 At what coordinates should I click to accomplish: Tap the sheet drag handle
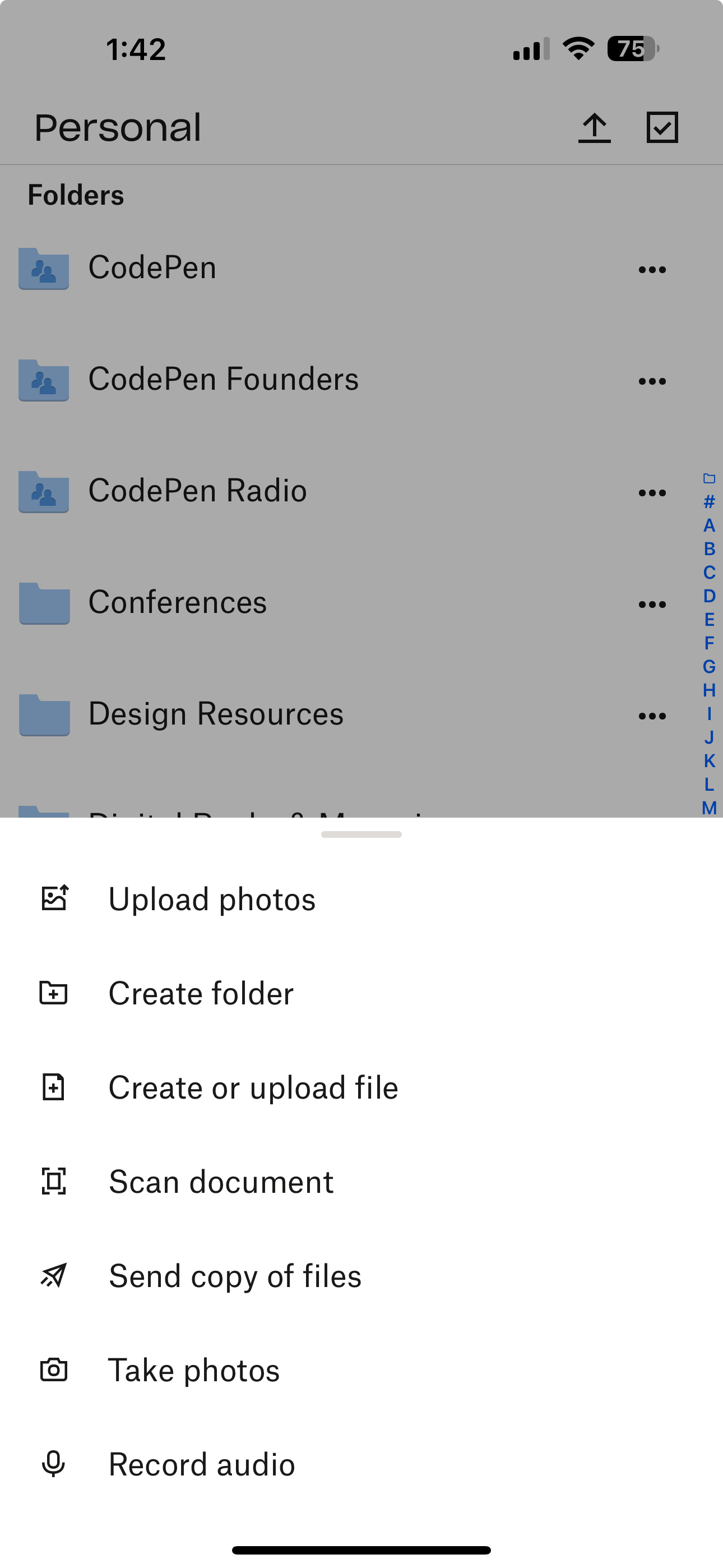pos(361,834)
